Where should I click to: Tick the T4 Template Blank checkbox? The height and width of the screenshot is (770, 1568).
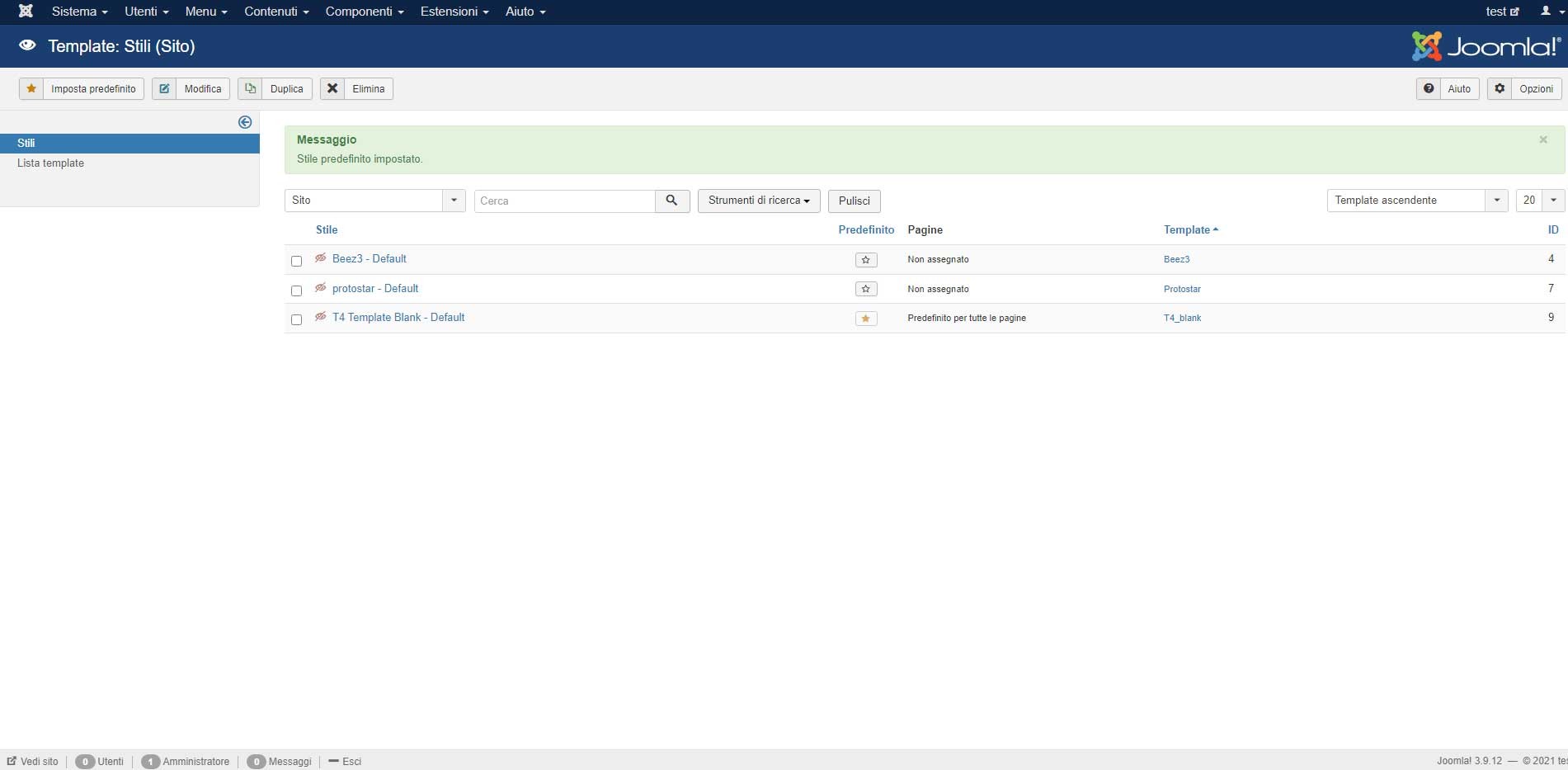pos(296,319)
